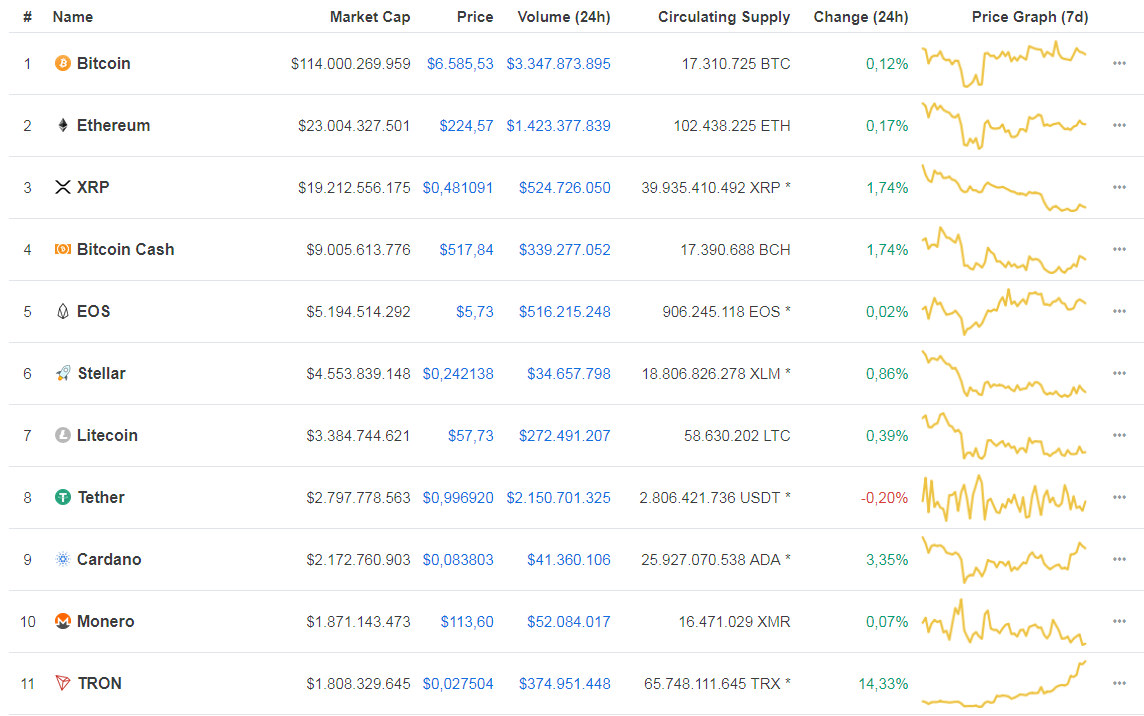Open the Tether 7-day price graph
Image resolution: width=1144 pixels, height=716 pixels.
(1004, 498)
